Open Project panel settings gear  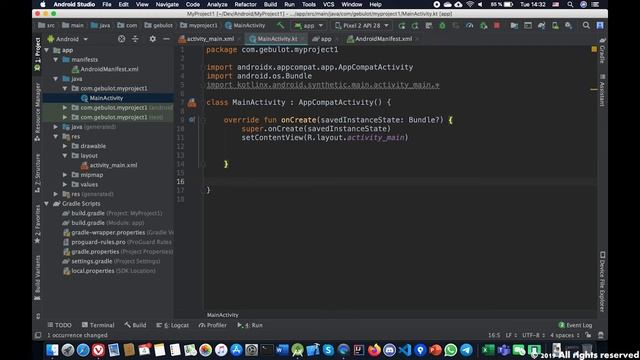tap(153, 39)
